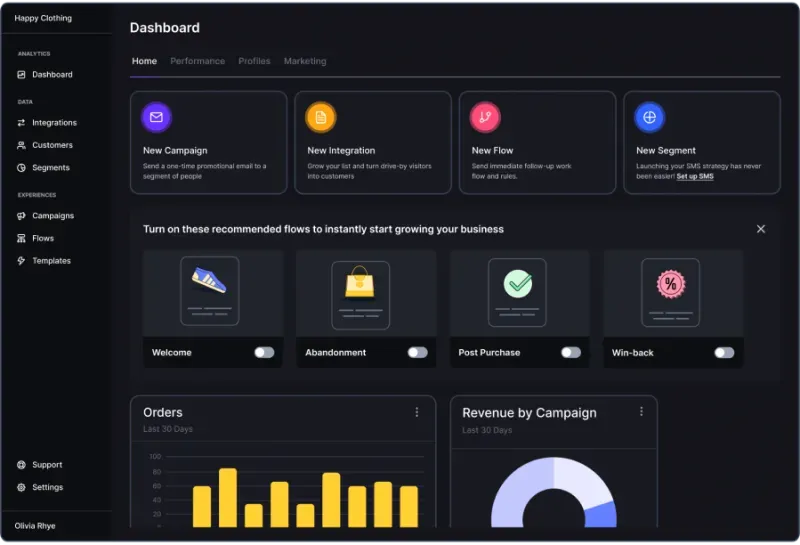The width and height of the screenshot is (800, 545).
Task: Click the pink New Flow branch icon
Action: click(485, 117)
